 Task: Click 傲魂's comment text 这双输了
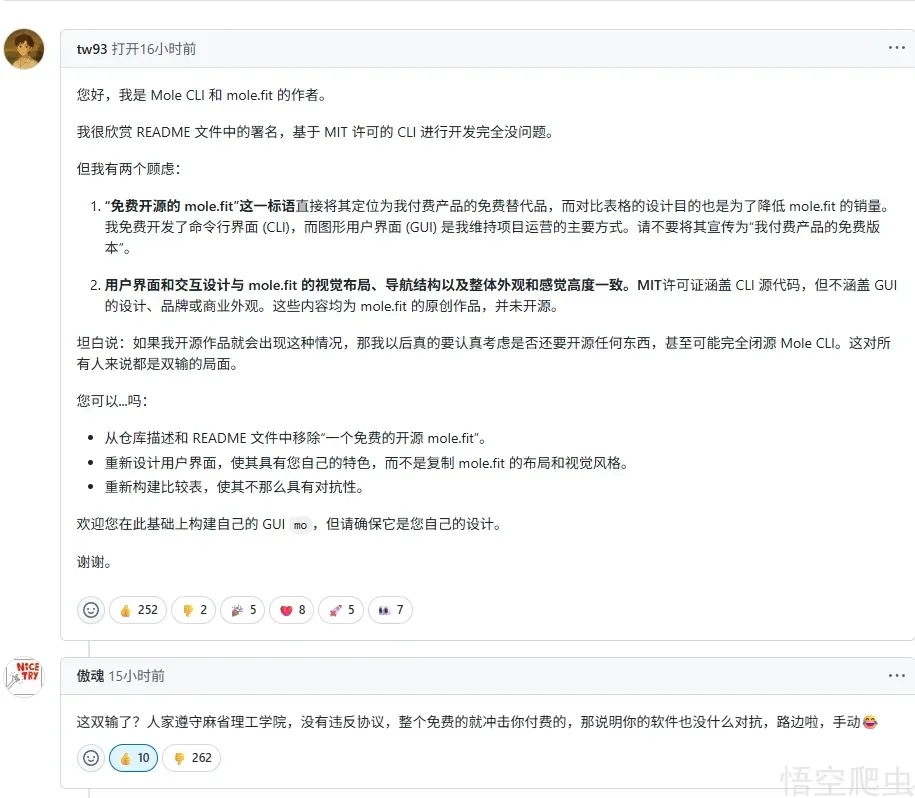(477, 722)
